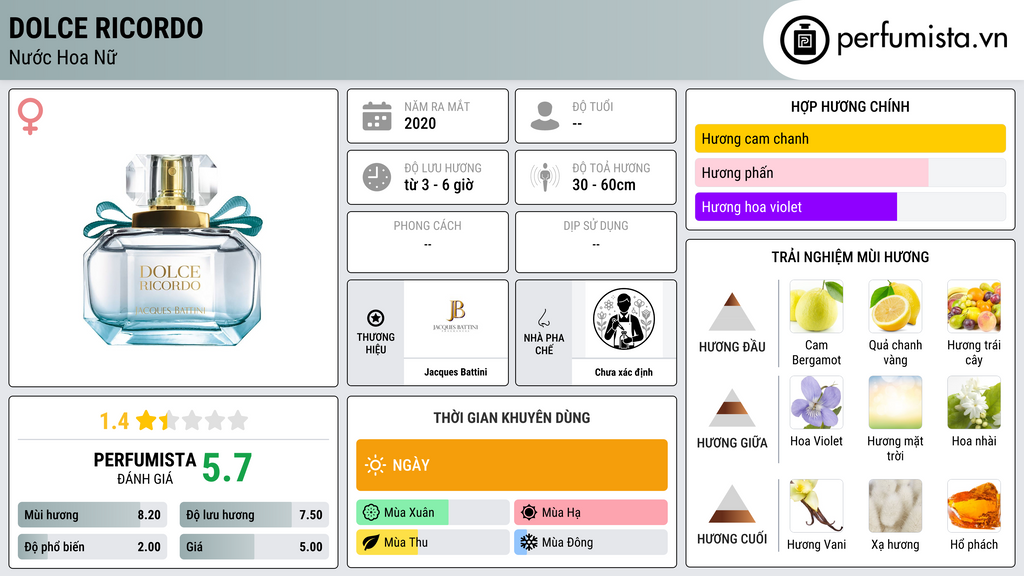Click the Thời gian khuyên dùng heading
This screenshot has height=576, width=1024.
[512, 418]
